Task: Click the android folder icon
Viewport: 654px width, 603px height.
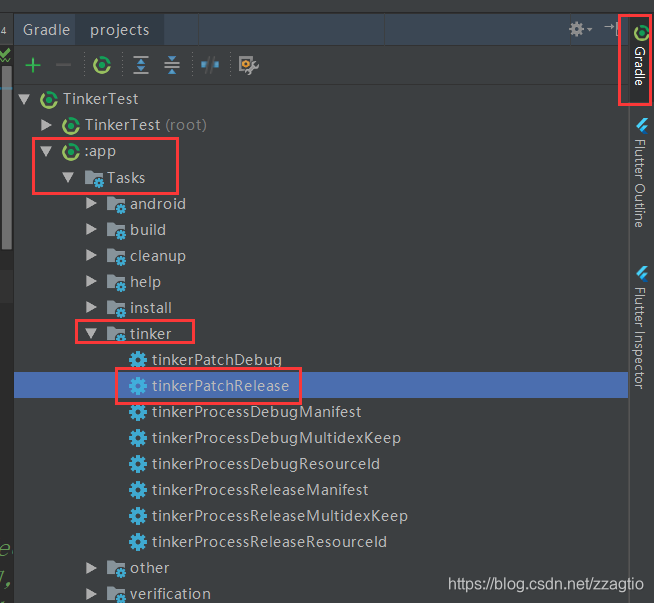Action: [x=116, y=205]
